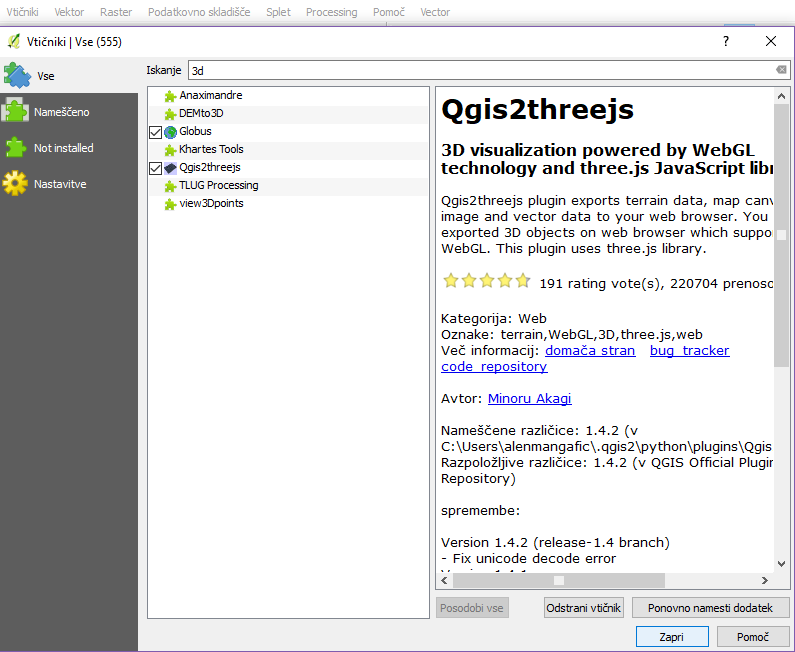The image size is (795, 652).
Task: Select the DEMto3D plugin row
Action: pos(288,114)
